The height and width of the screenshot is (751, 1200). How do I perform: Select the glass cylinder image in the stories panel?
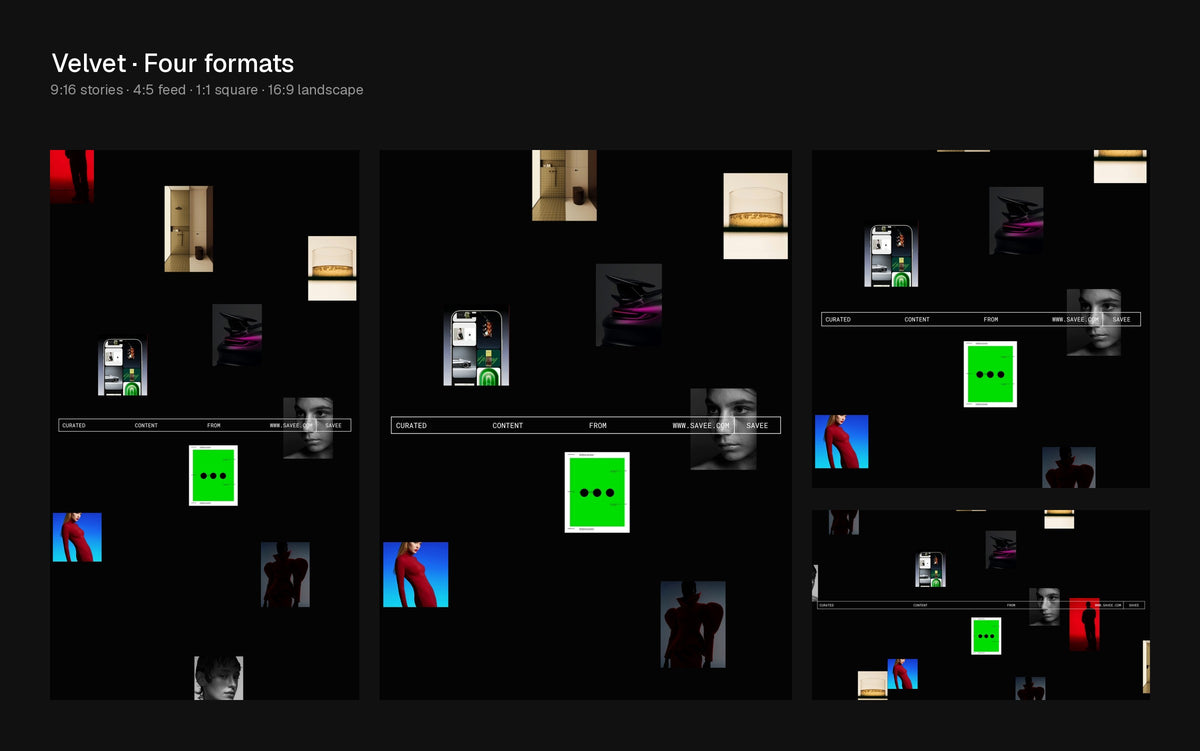pyautogui.click(x=332, y=268)
